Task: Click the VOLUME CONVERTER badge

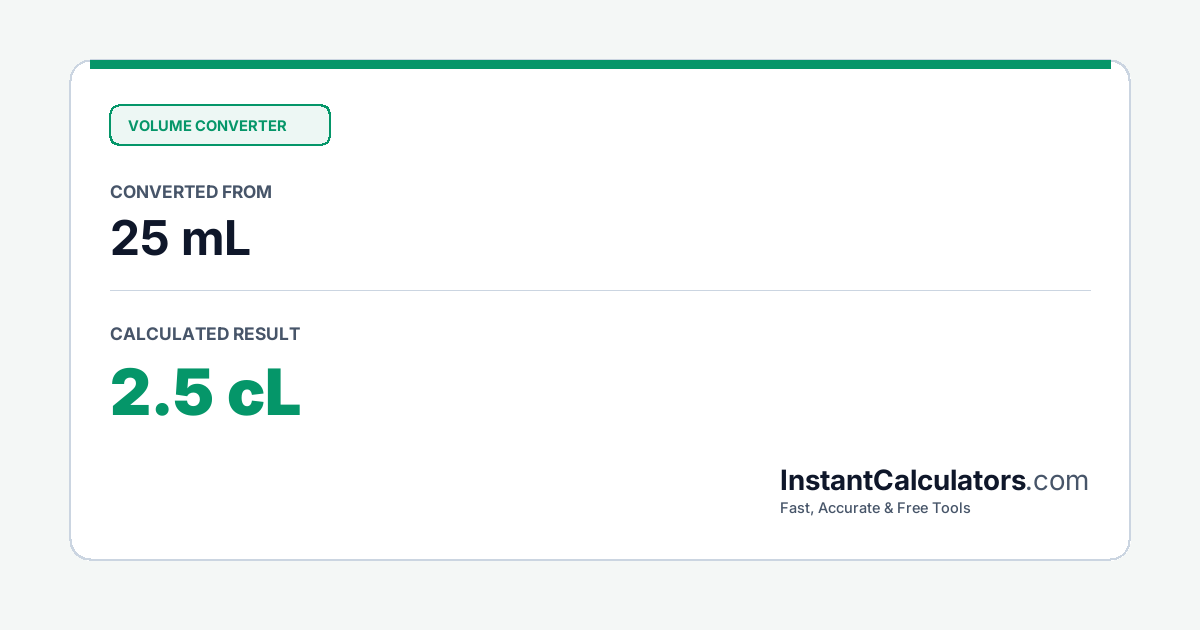Action: click(x=220, y=125)
